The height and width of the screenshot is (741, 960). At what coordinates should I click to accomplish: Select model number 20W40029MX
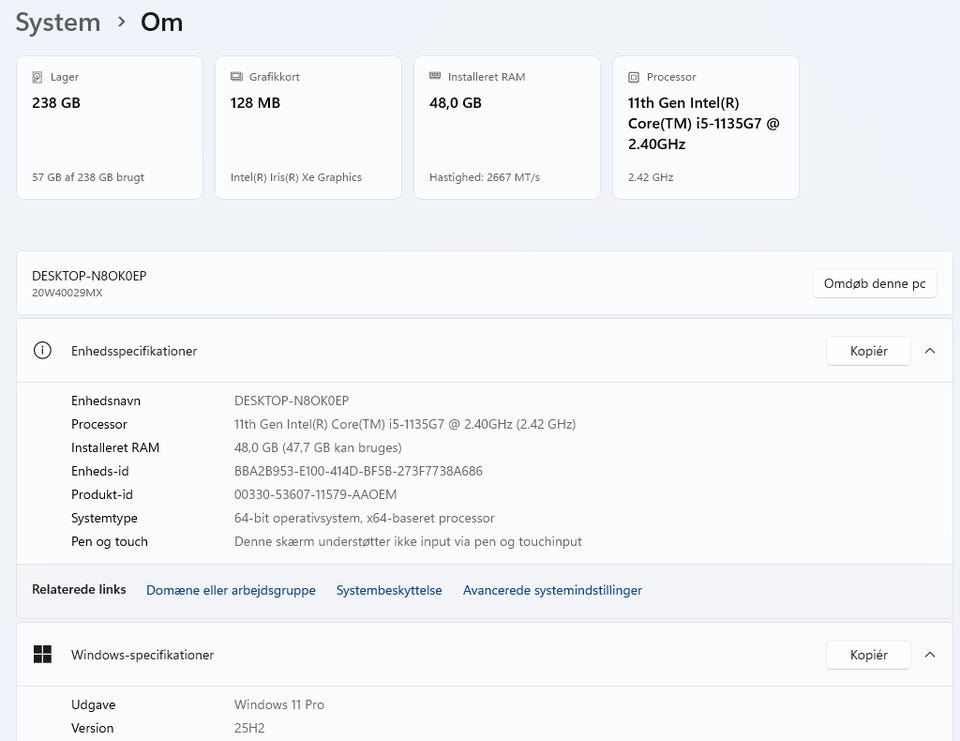point(67,293)
